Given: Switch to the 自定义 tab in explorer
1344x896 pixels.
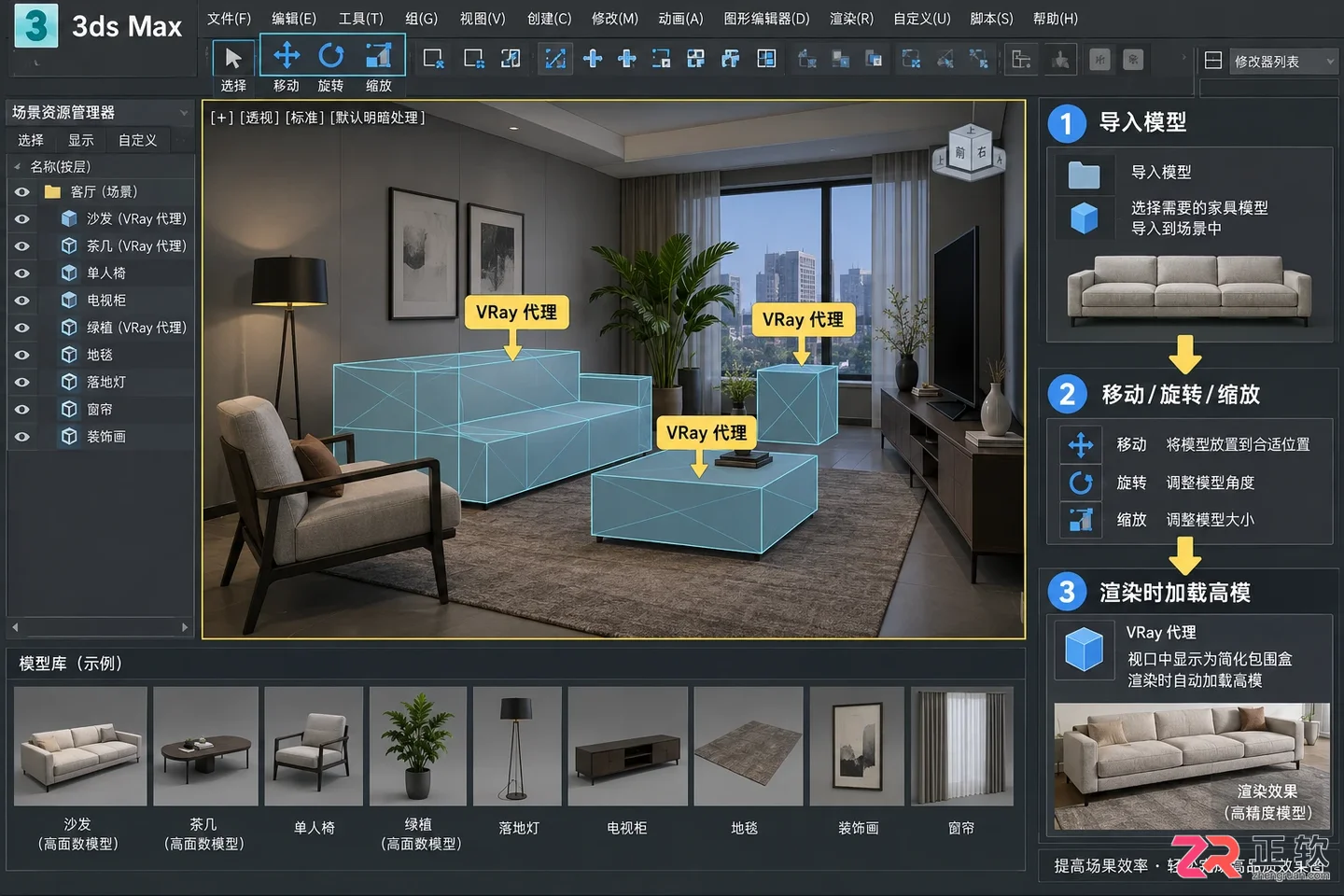Looking at the screenshot, I should [137, 140].
